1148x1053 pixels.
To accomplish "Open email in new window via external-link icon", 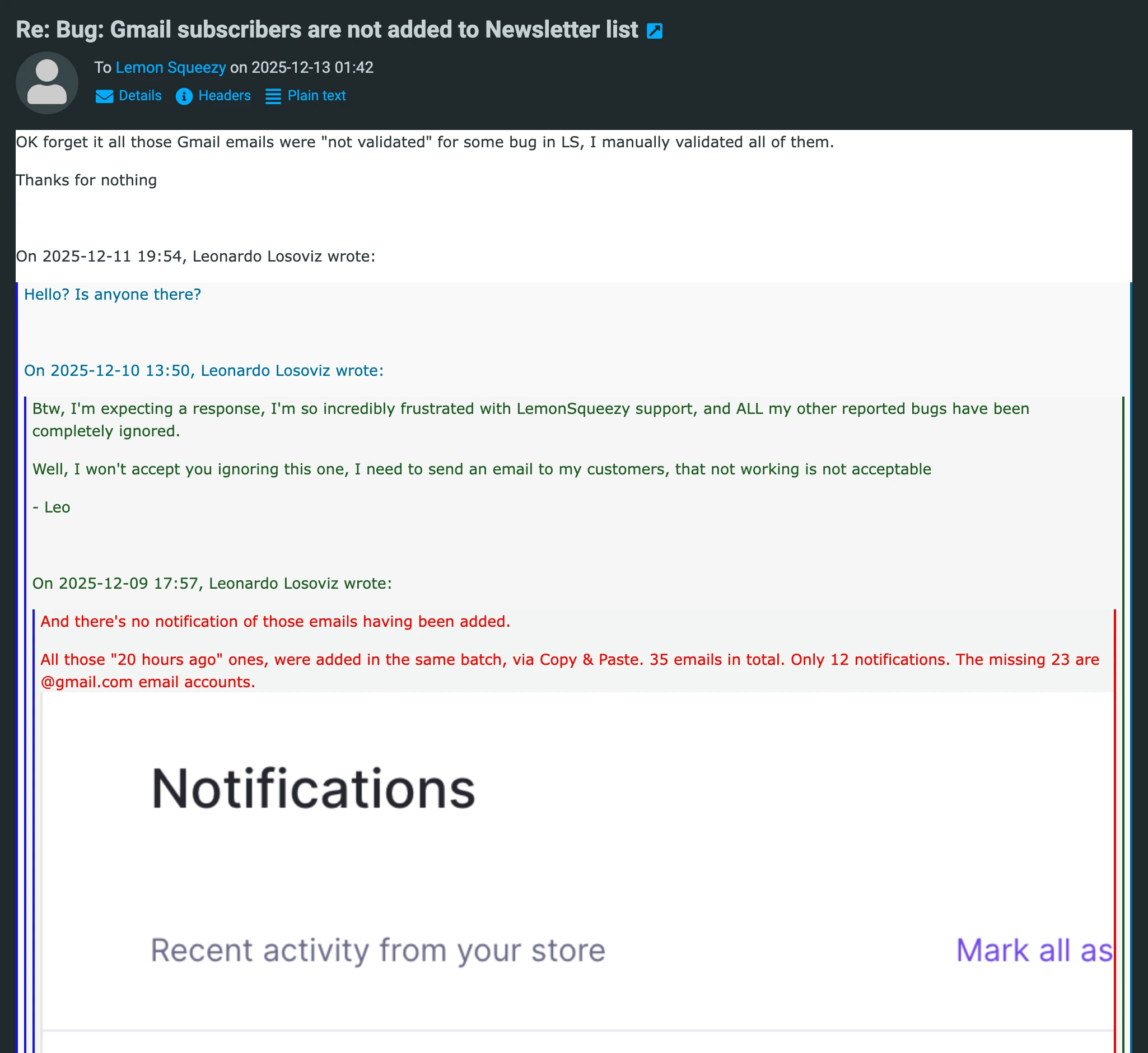I will point(655,31).
